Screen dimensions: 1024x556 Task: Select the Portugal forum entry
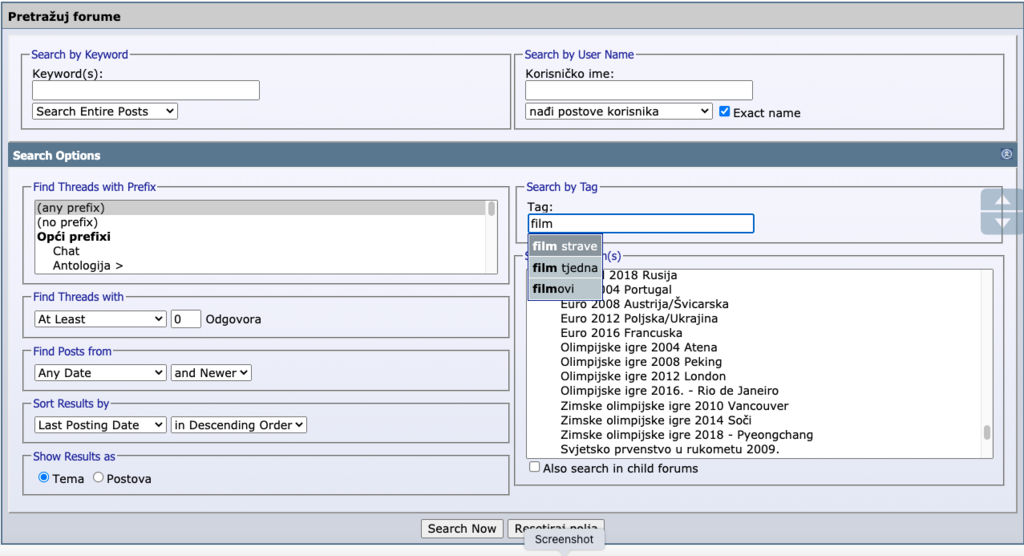click(x=637, y=289)
